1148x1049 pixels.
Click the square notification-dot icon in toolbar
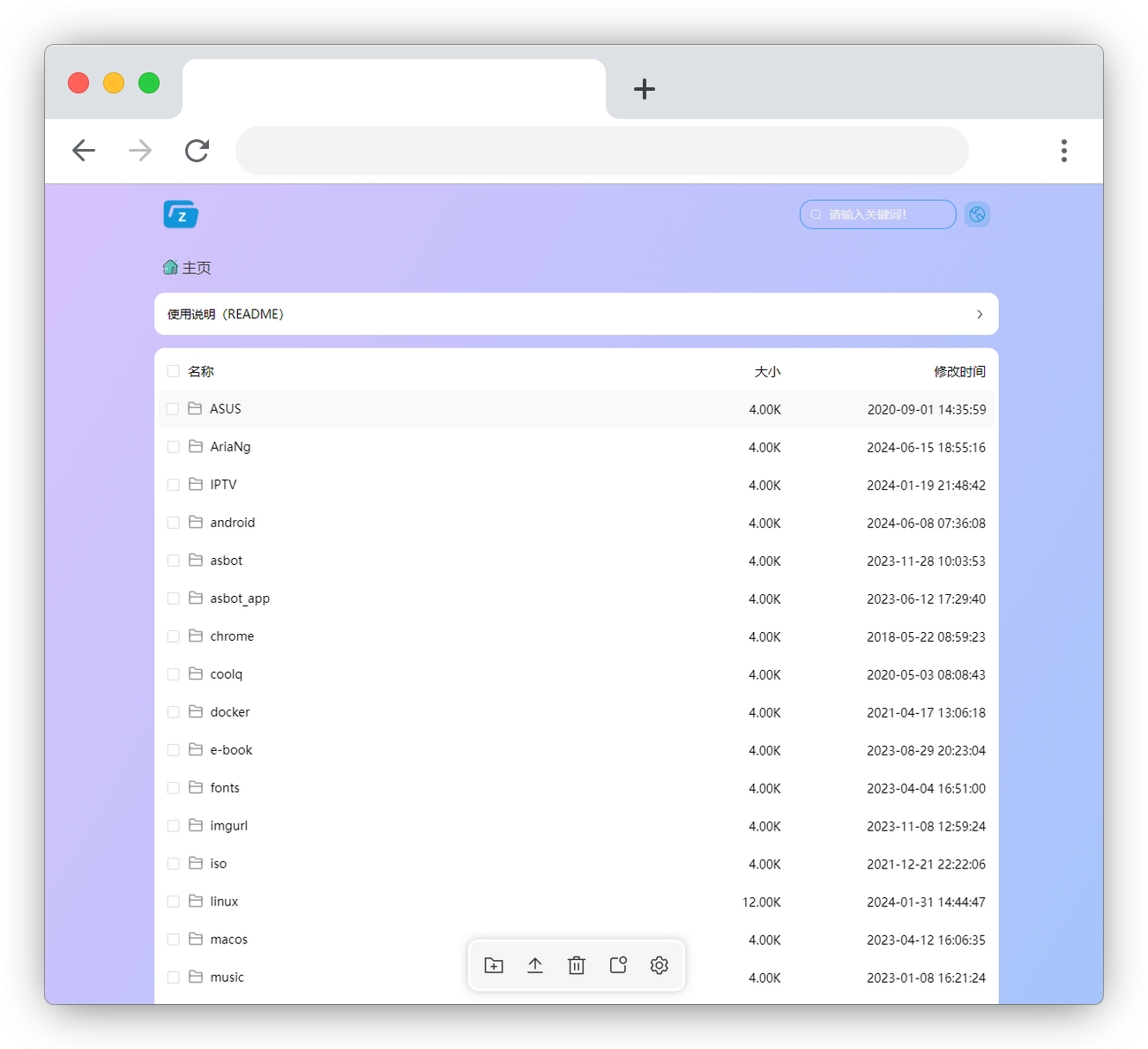click(x=618, y=965)
